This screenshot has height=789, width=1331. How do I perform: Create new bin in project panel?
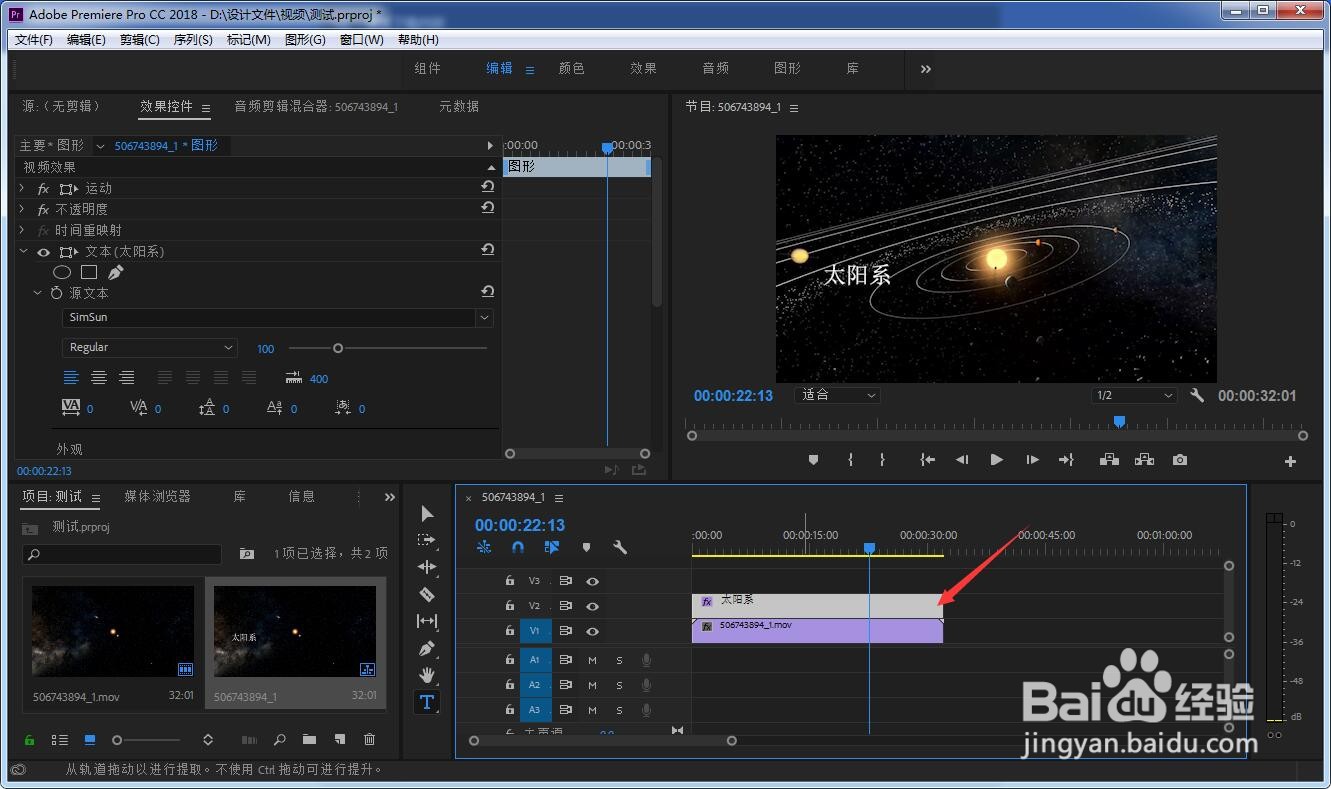pos(309,740)
